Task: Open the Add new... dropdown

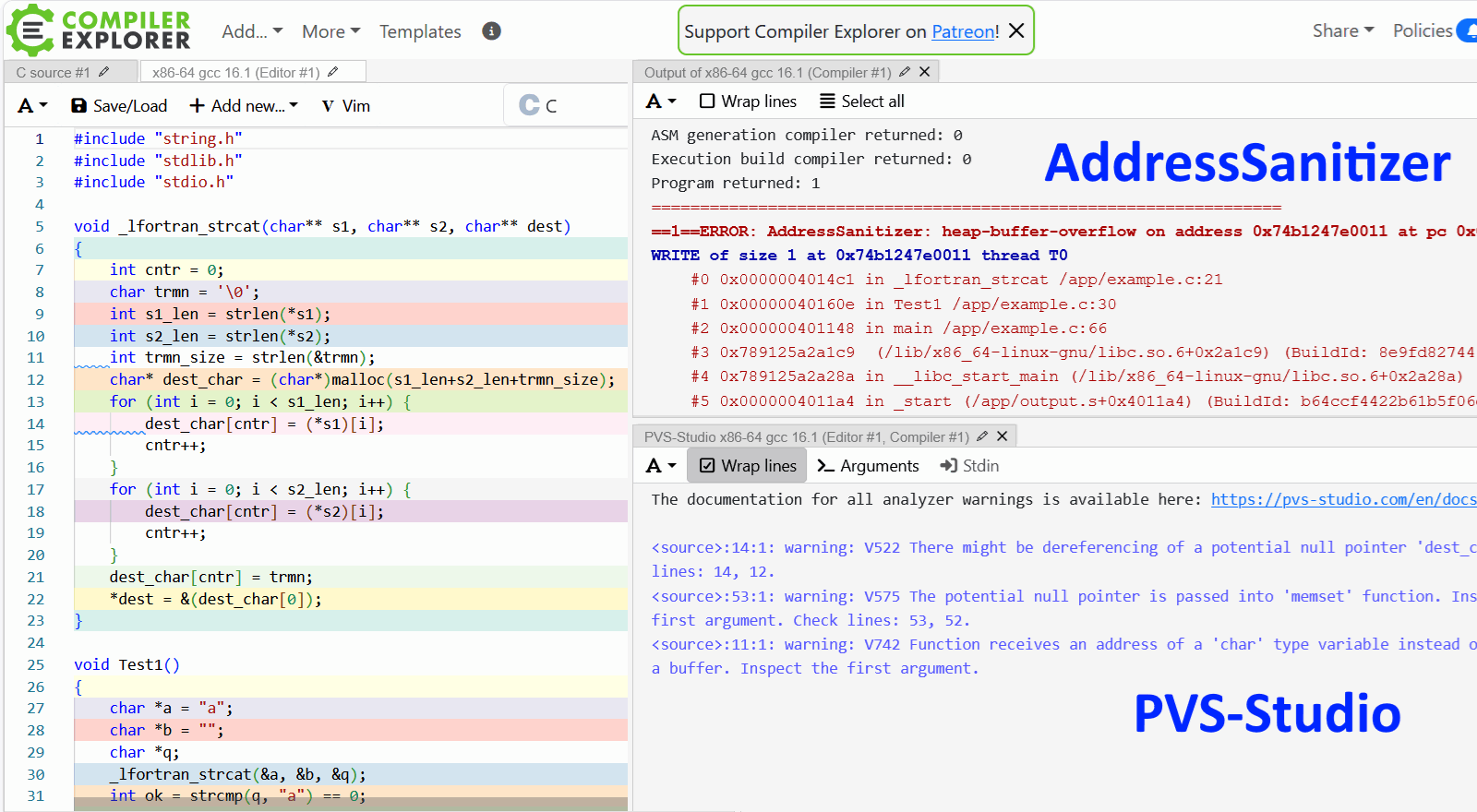Action: 244,106
